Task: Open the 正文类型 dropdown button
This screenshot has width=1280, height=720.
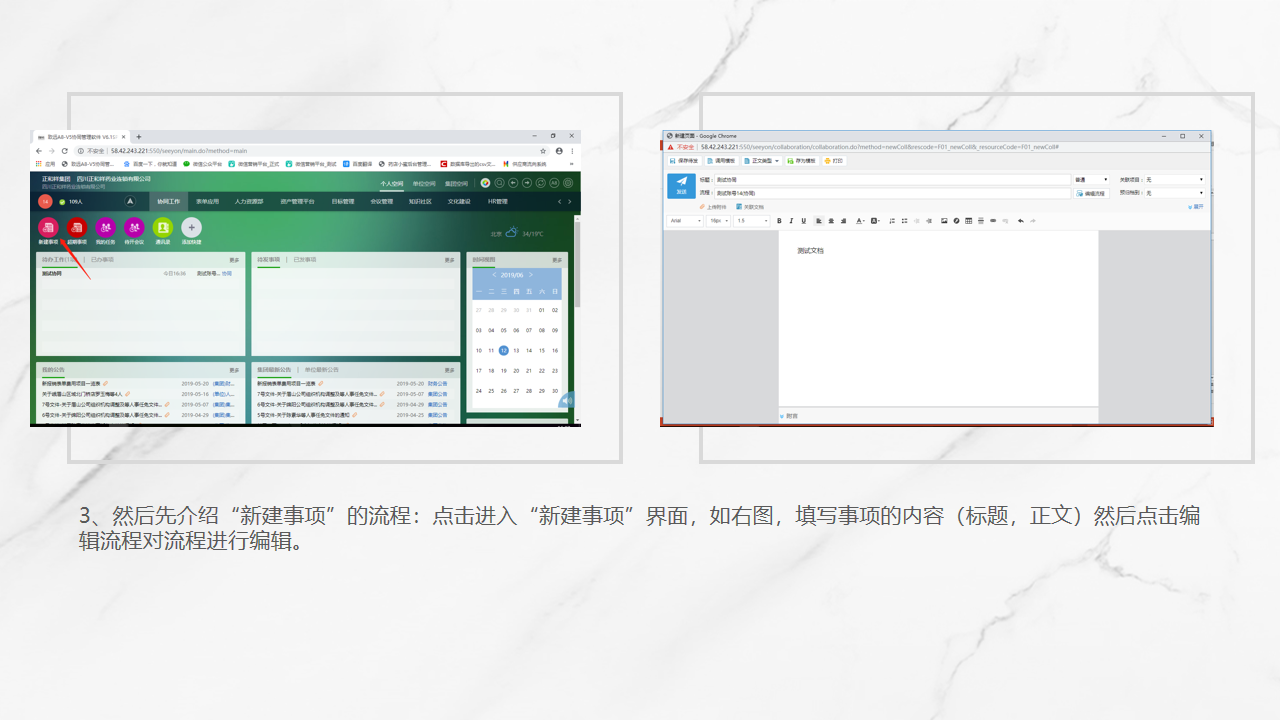Action: coord(762,160)
